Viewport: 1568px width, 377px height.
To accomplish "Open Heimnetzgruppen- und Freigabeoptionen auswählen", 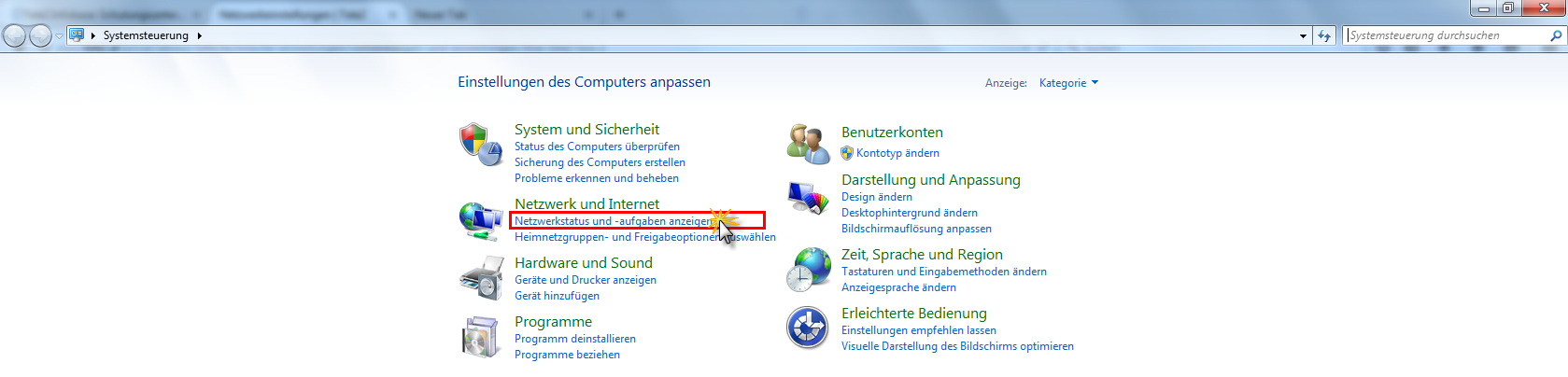I will pyautogui.click(x=645, y=237).
